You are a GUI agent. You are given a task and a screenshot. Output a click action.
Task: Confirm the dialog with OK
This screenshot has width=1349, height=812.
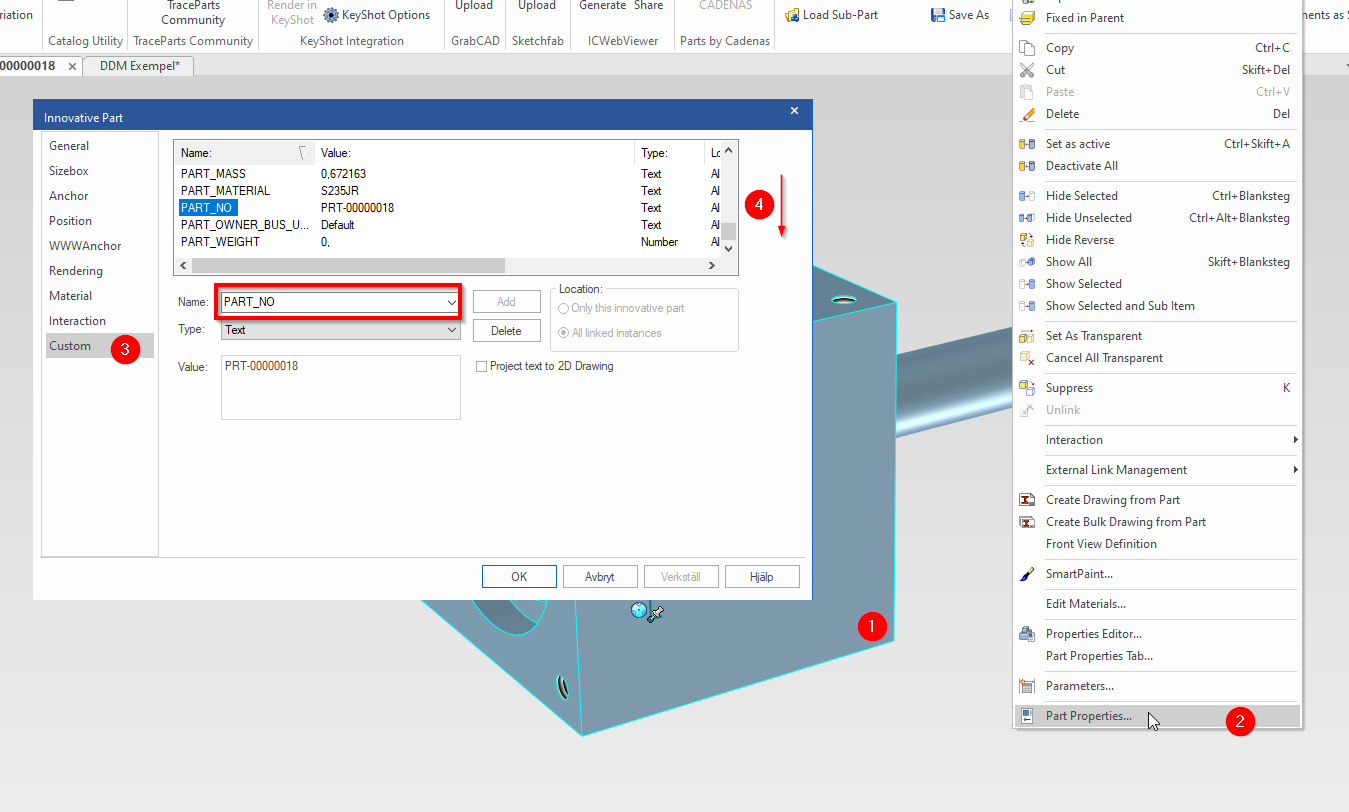pos(519,577)
